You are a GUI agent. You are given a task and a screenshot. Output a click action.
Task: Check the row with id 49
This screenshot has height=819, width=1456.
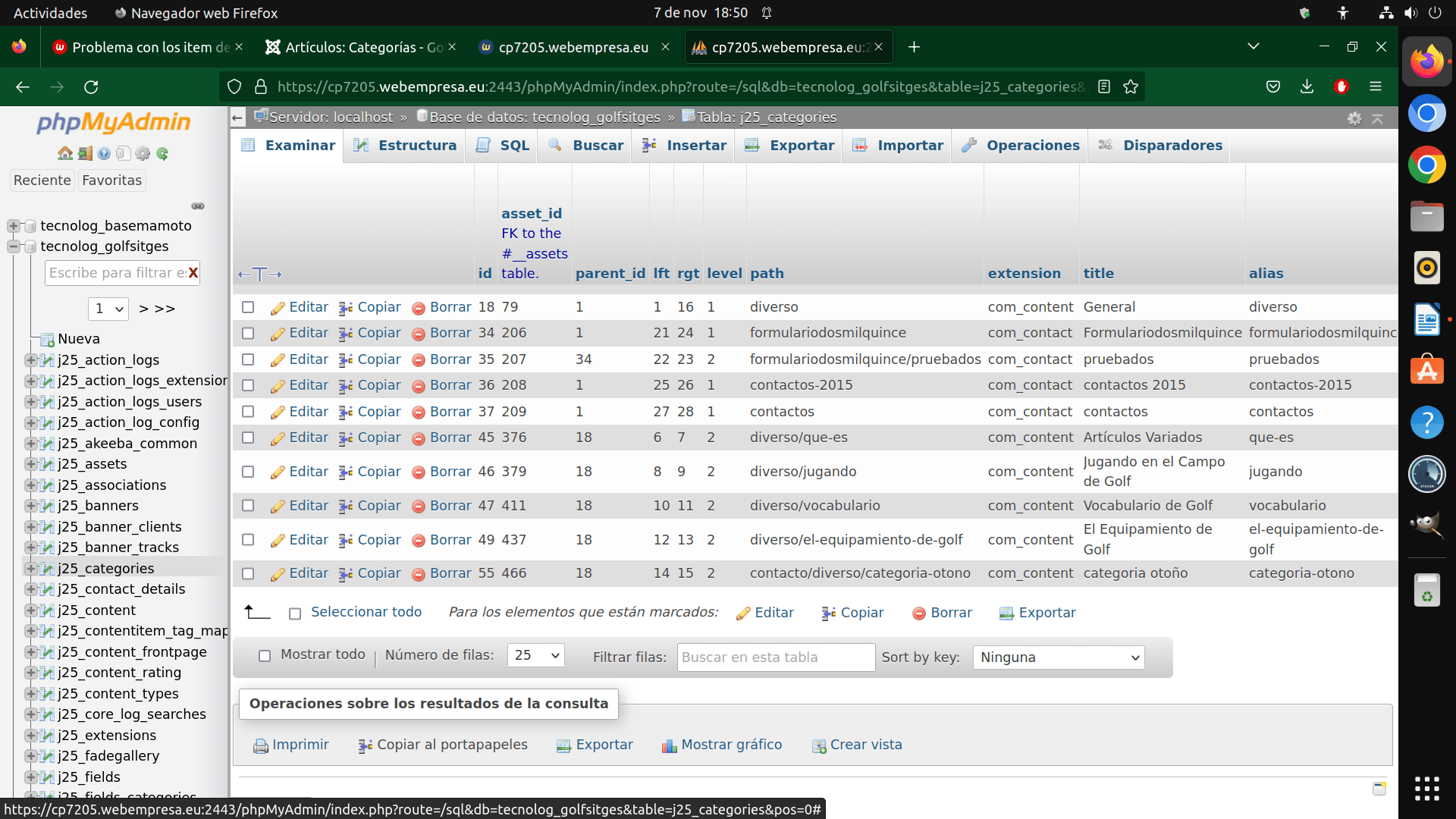click(248, 540)
